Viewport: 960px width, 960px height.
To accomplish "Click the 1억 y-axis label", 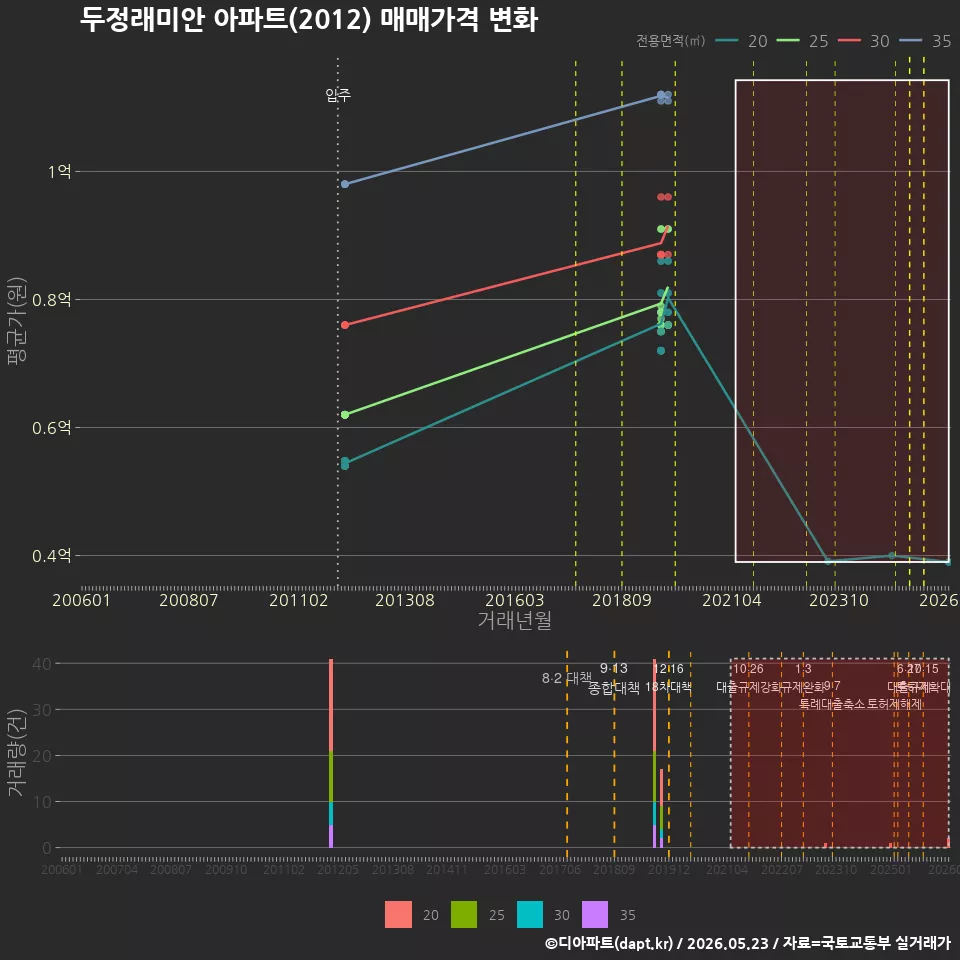I will pos(59,171).
